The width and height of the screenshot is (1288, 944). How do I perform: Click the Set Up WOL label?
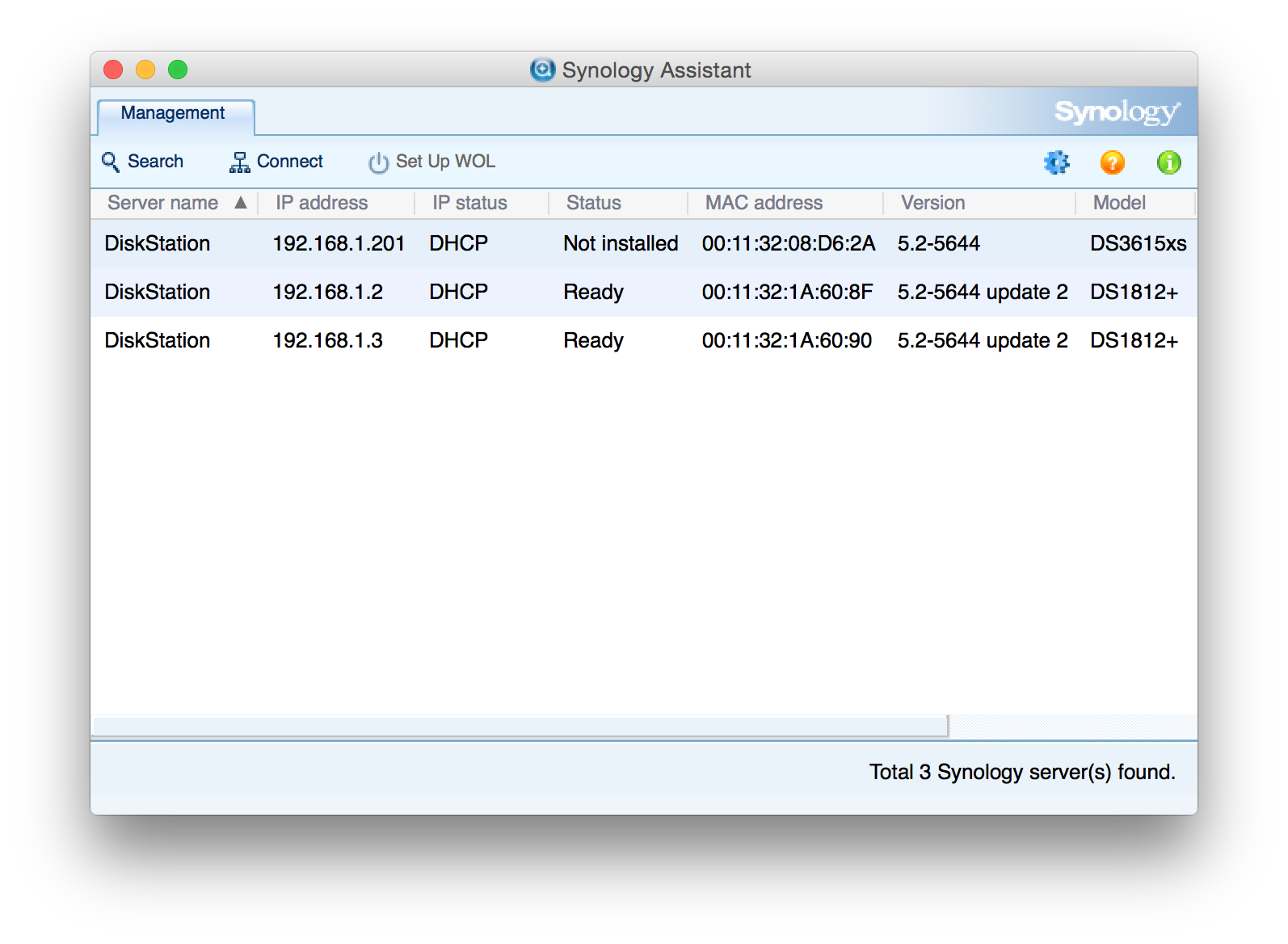pos(445,162)
